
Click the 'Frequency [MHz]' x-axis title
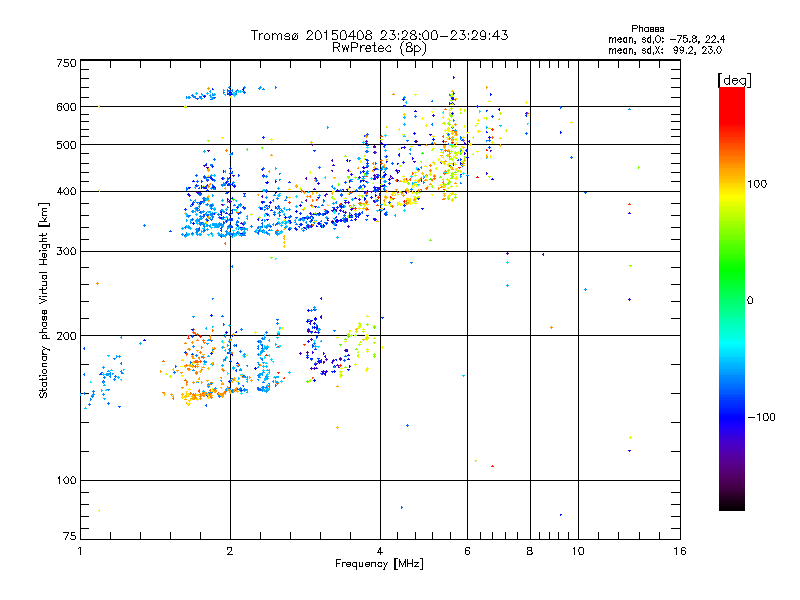coord(379,564)
